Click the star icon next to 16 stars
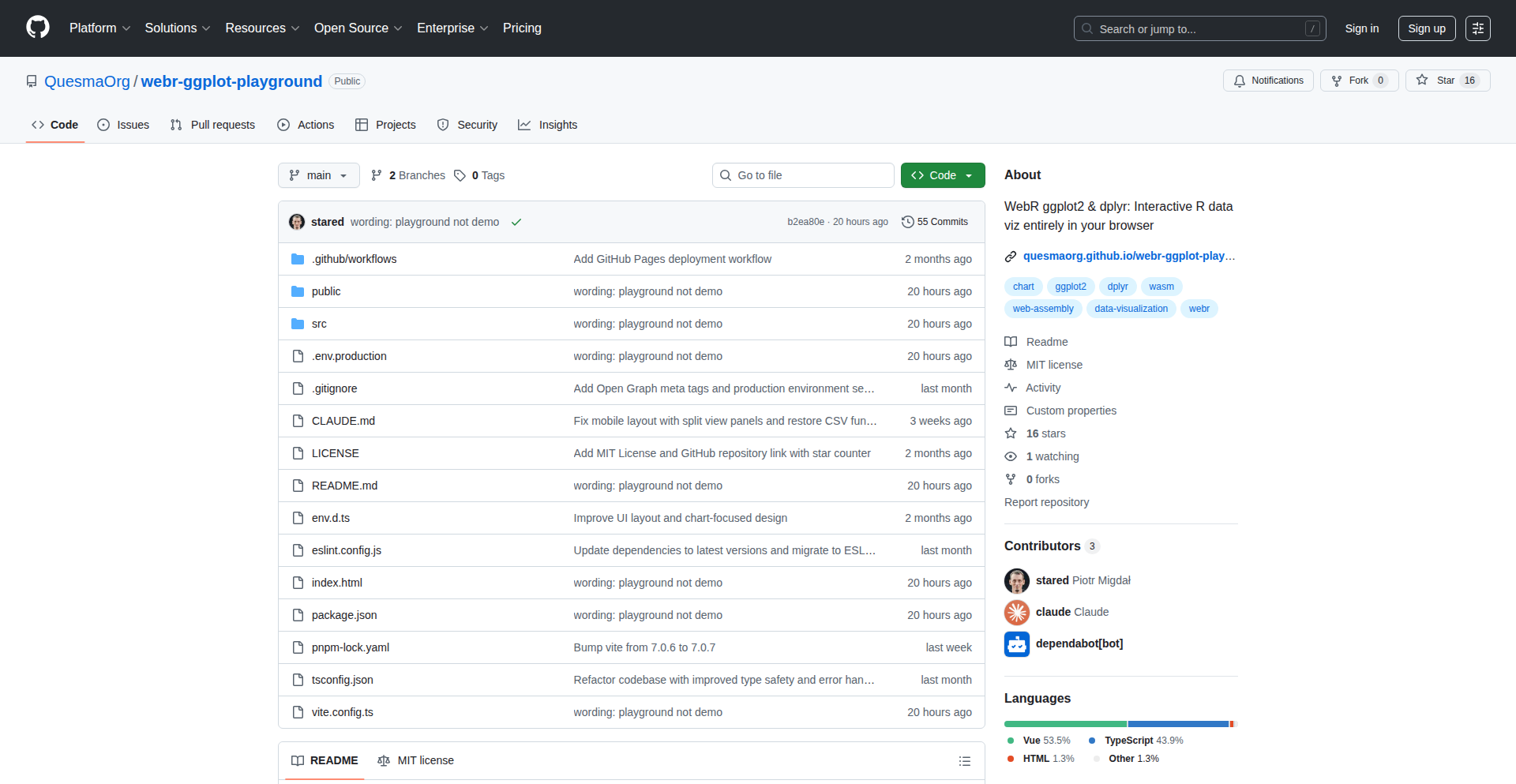This screenshot has width=1516, height=784. pyautogui.click(x=1011, y=433)
